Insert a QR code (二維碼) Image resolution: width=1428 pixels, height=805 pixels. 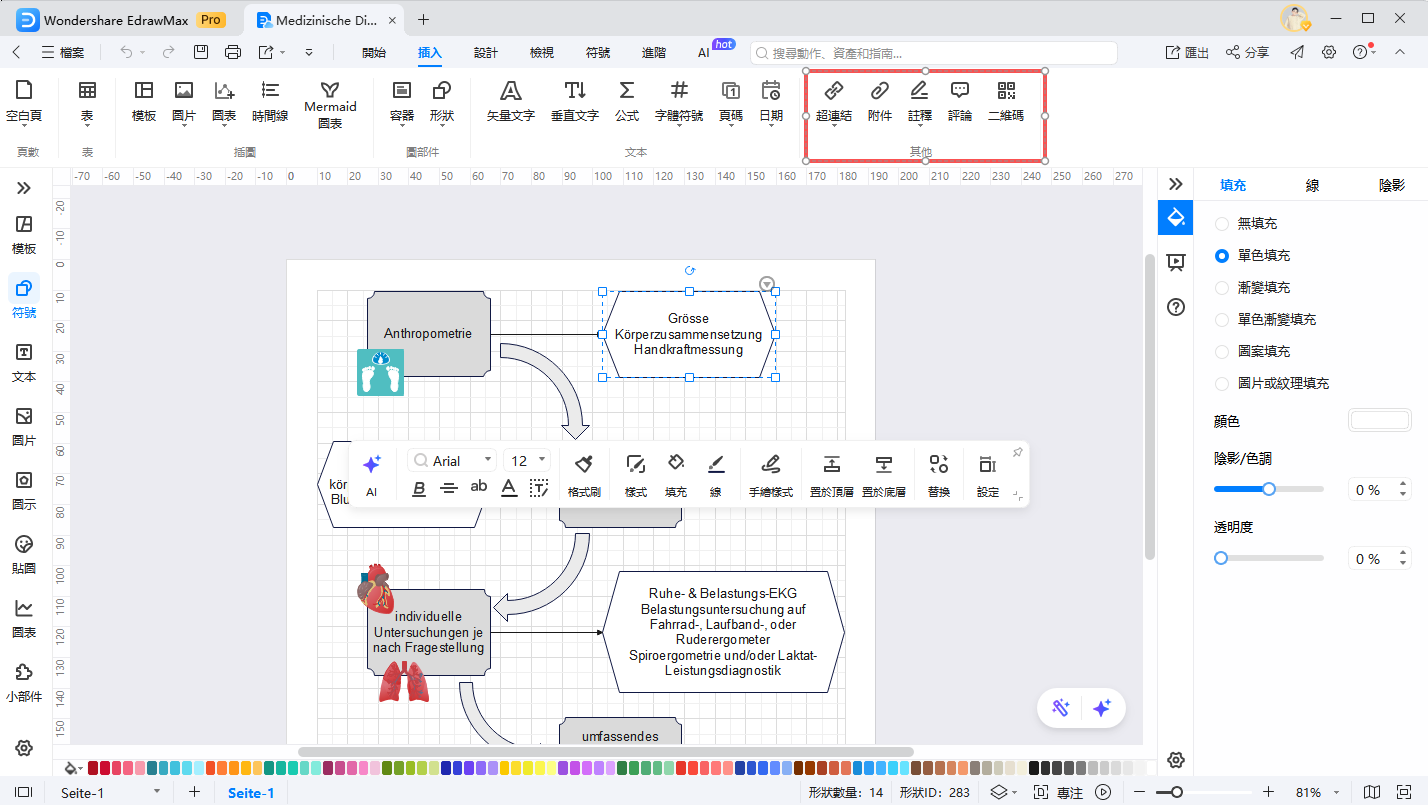1005,101
